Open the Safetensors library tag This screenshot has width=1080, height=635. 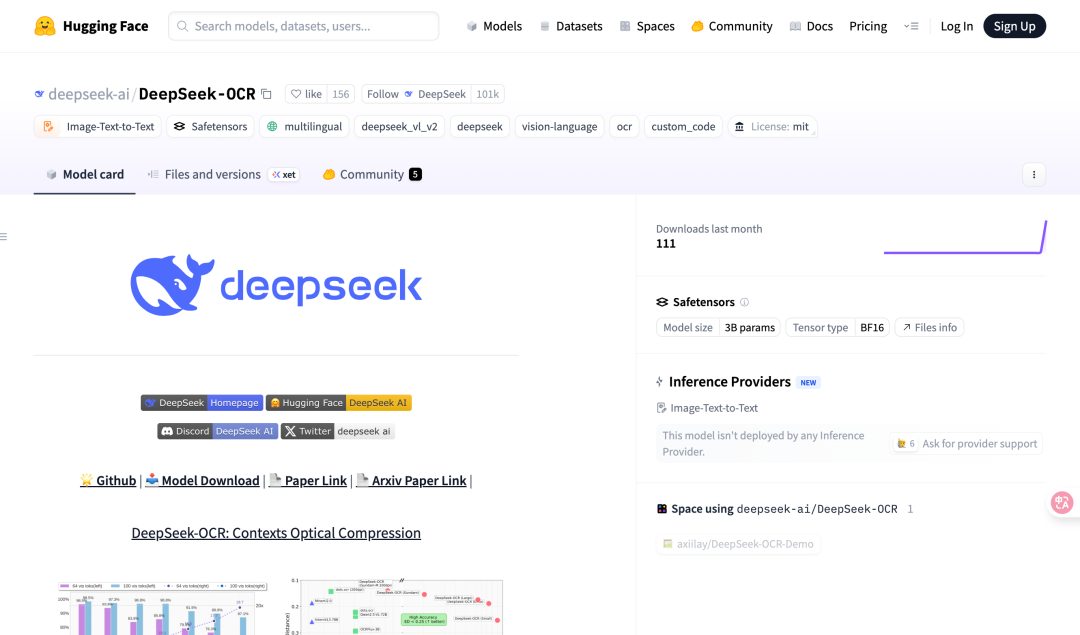[209, 126]
